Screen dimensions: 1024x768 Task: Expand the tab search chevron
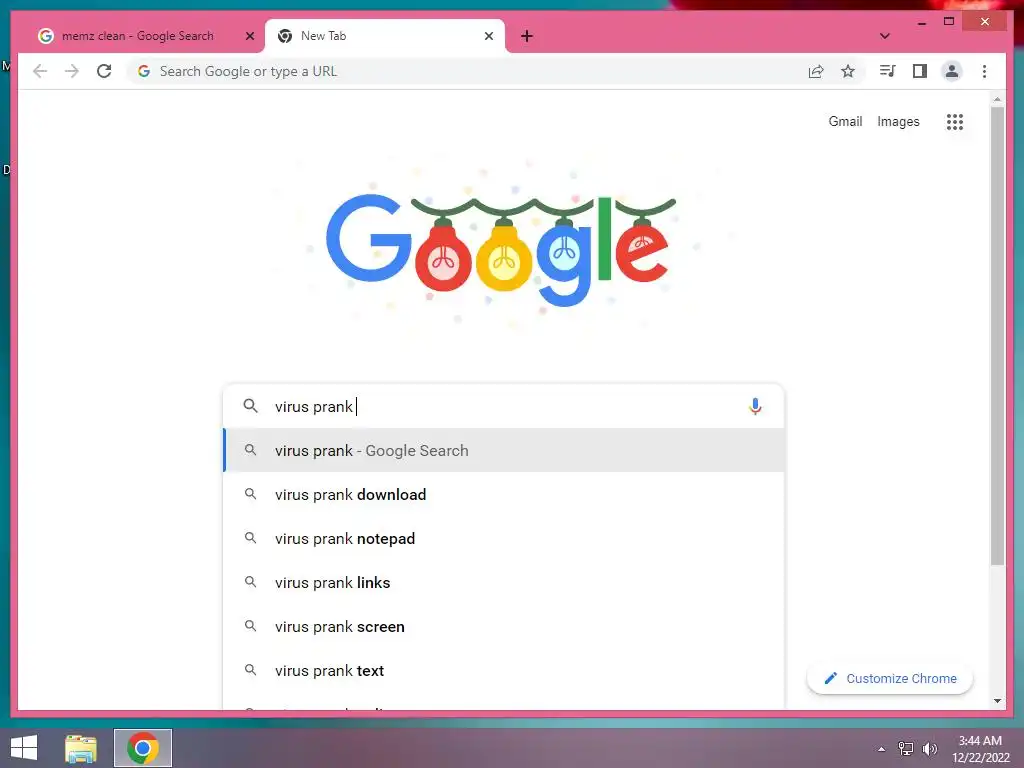[x=884, y=36]
